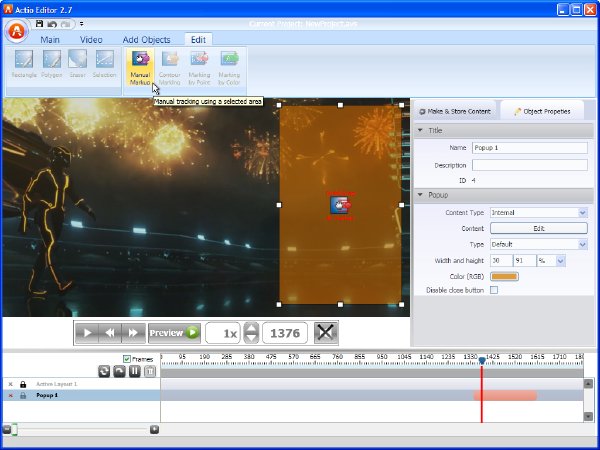Select Marking by Point tool
This screenshot has width=600, height=450.
click(199, 67)
